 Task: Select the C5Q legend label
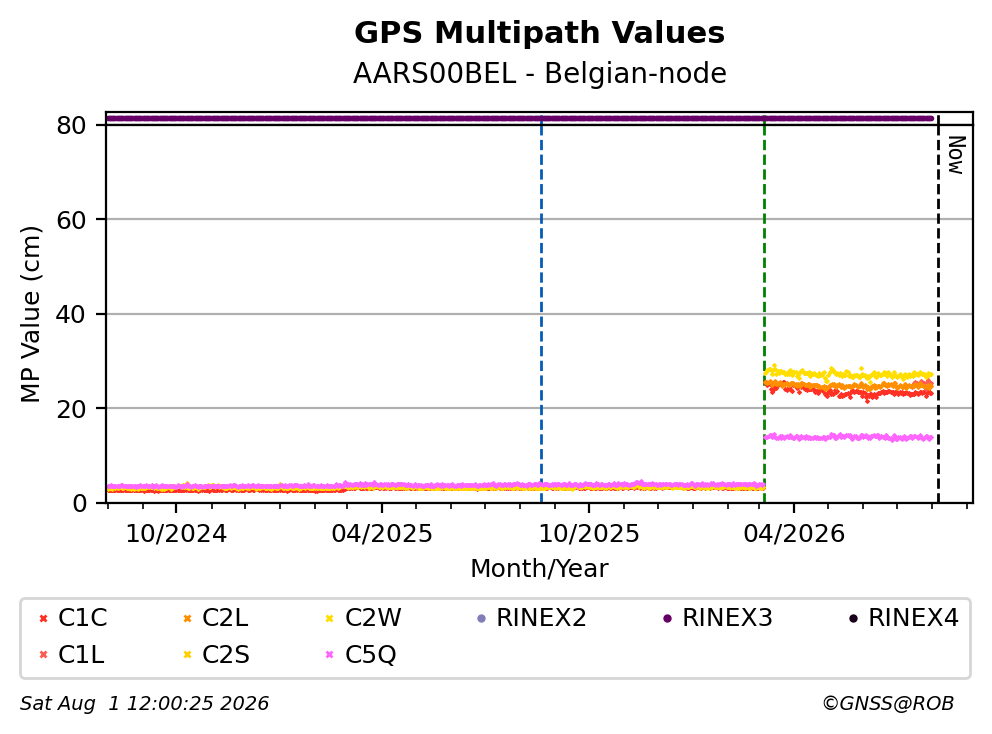tap(371, 654)
